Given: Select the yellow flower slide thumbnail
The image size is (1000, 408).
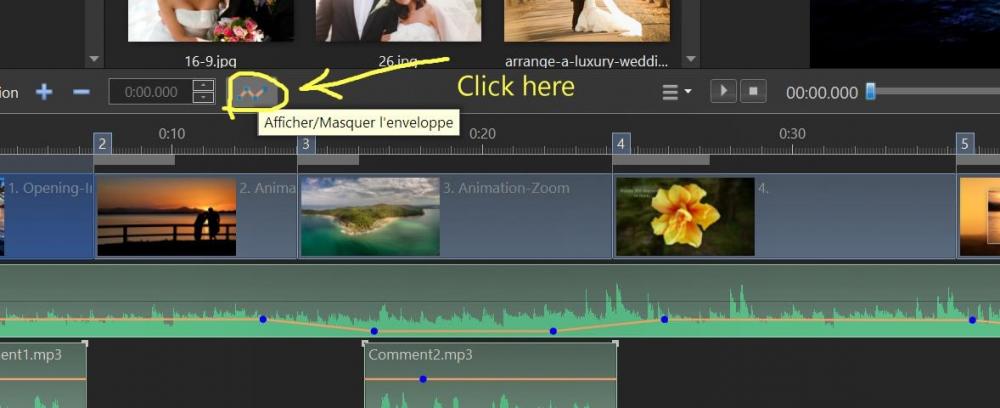Looking at the screenshot, I should (685, 217).
